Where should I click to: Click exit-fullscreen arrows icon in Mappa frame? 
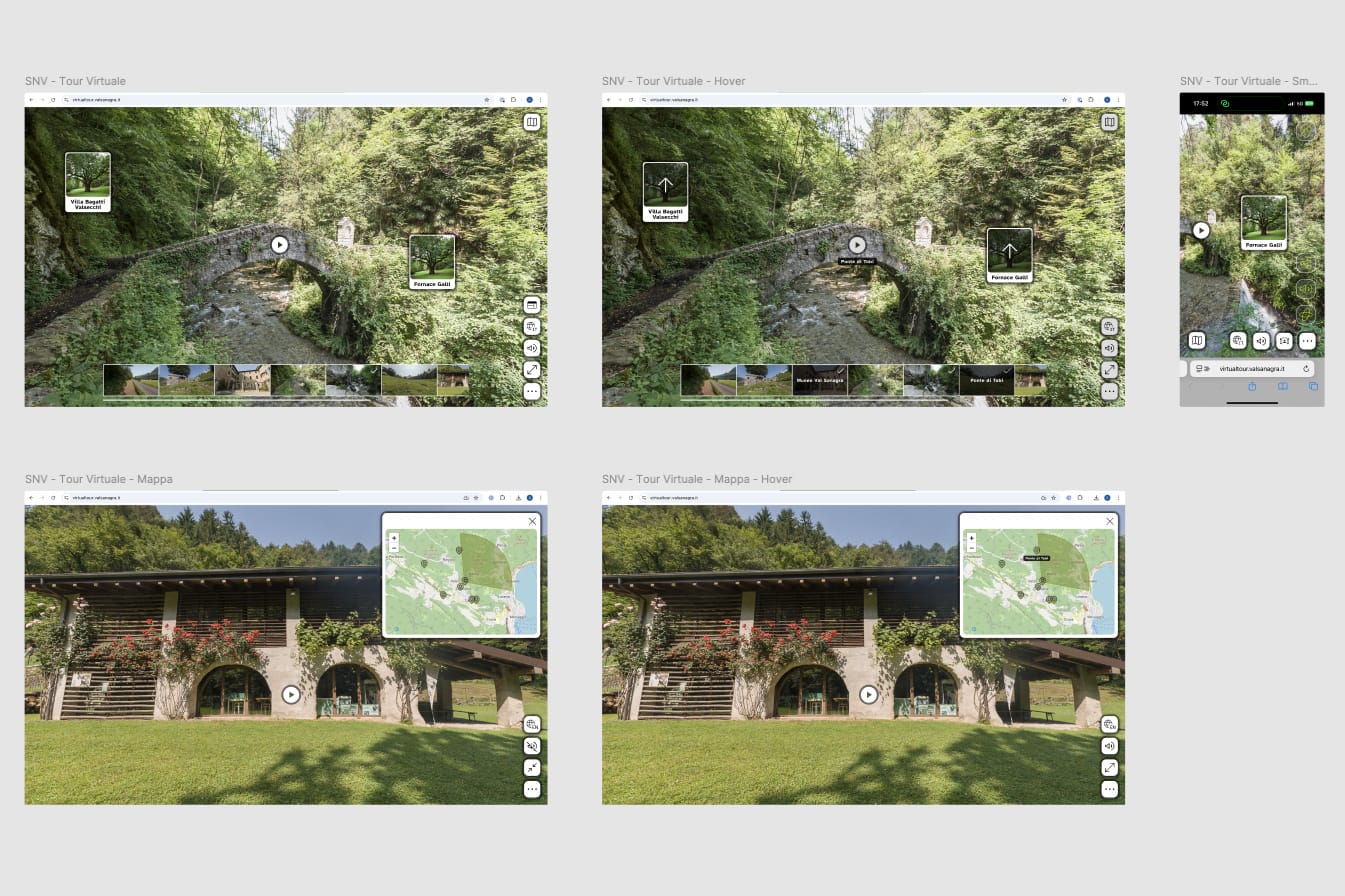[x=532, y=768]
